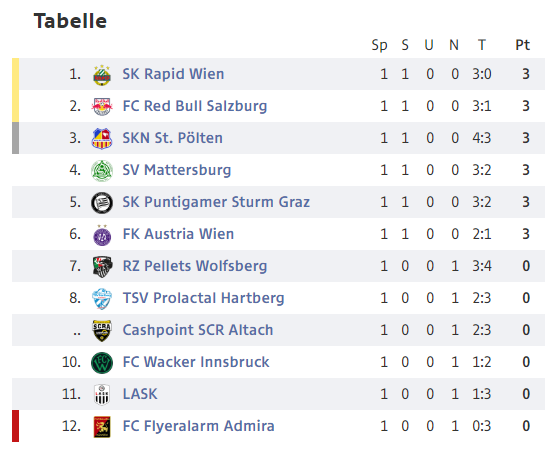Click the SCR Altach shield logo
Image resolution: width=558 pixels, height=450 pixels.
click(102, 330)
